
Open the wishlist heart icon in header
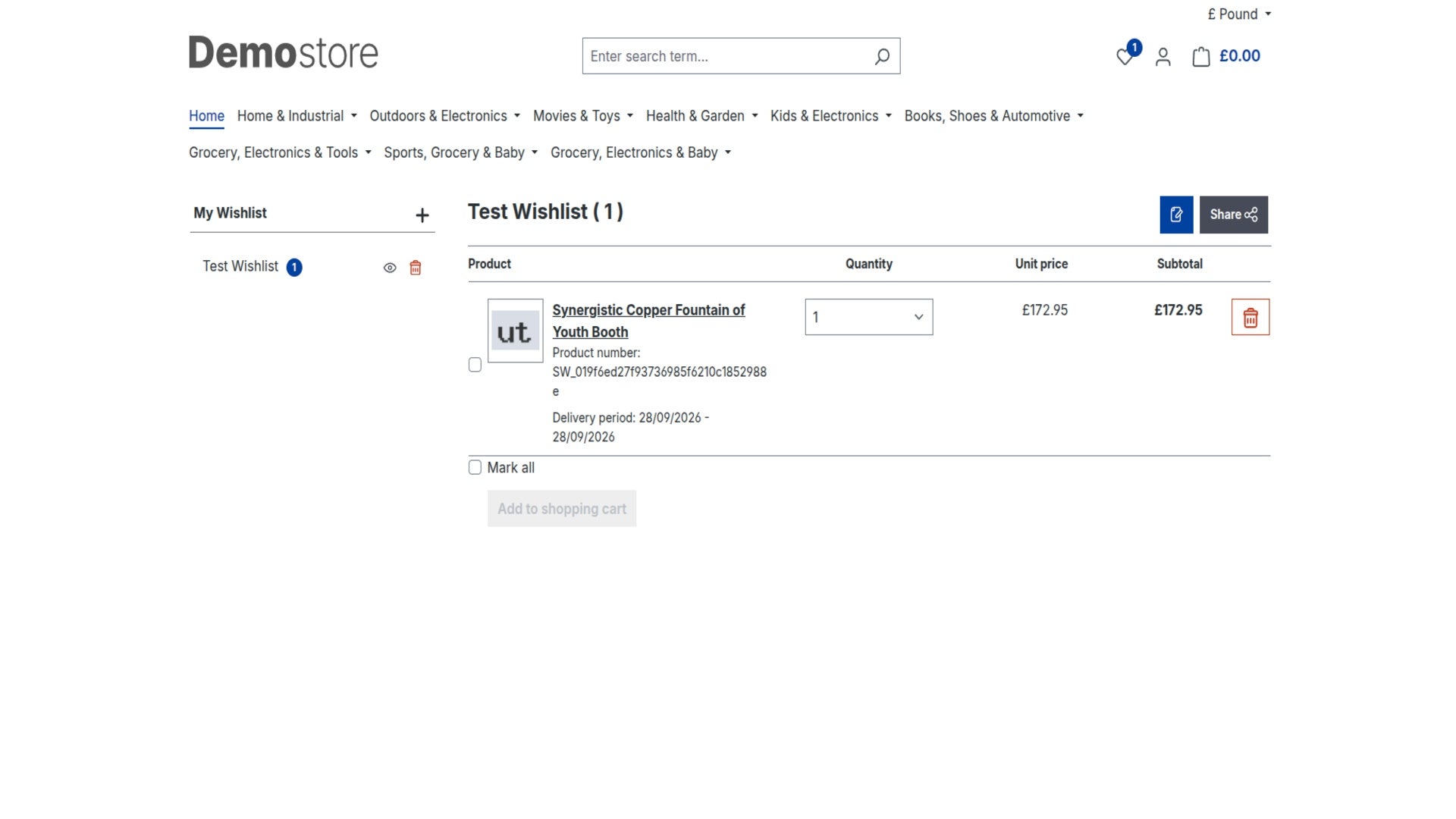pos(1125,57)
